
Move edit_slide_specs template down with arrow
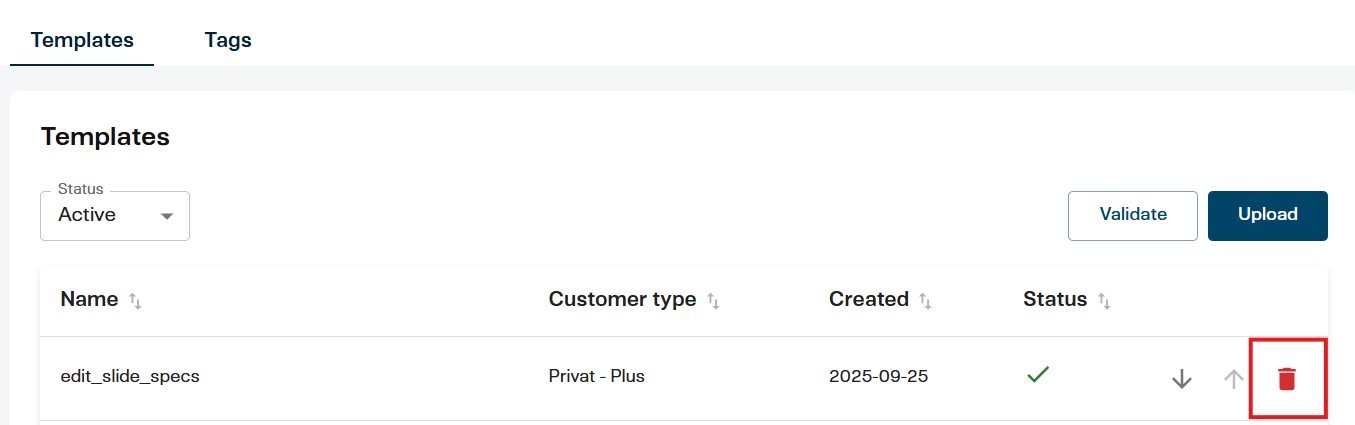click(x=1182, y=379)
